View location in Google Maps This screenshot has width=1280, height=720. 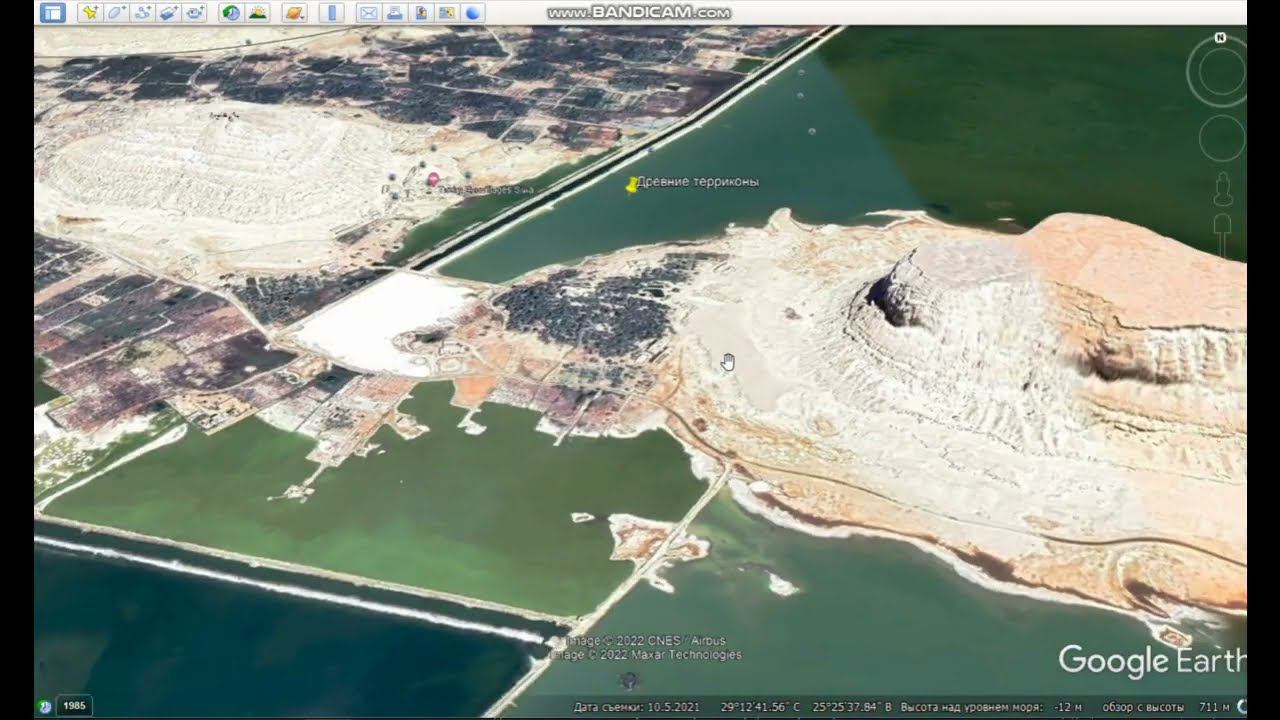446,13
